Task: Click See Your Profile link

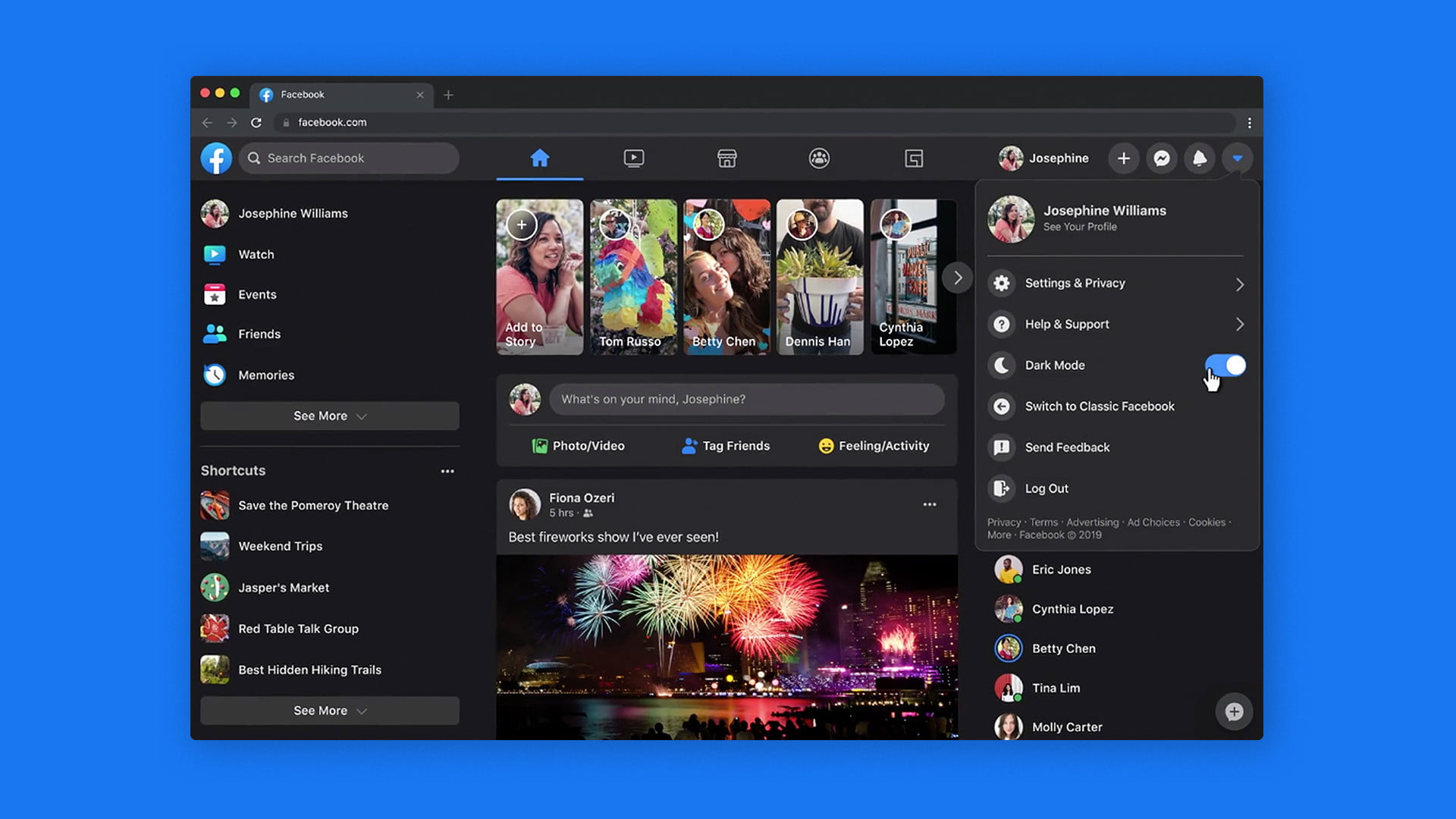Action: pos(1079,227)
